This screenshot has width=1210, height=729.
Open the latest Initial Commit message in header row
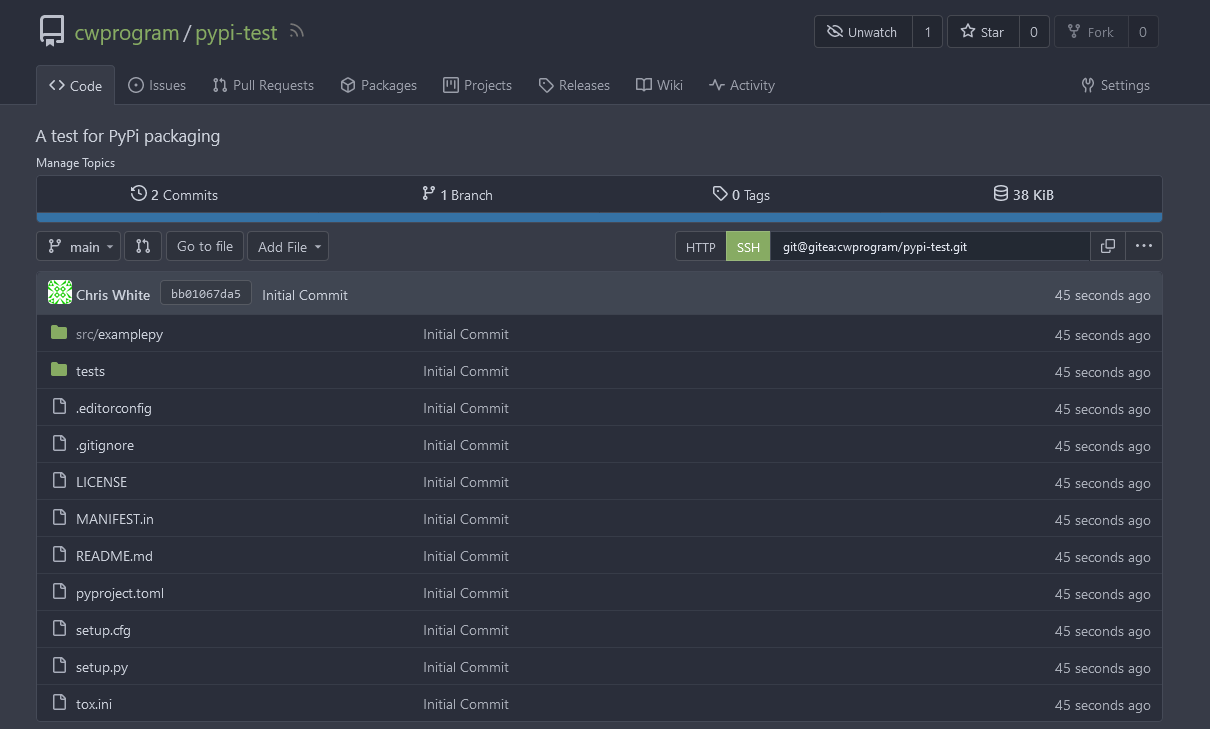305,295
